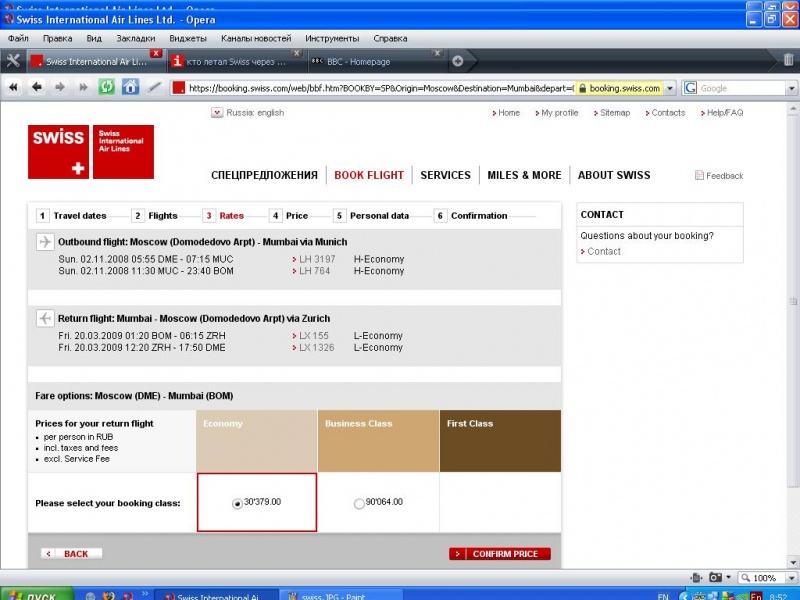
Task: Click the camera icon in status bar
Action: (715, 578)
